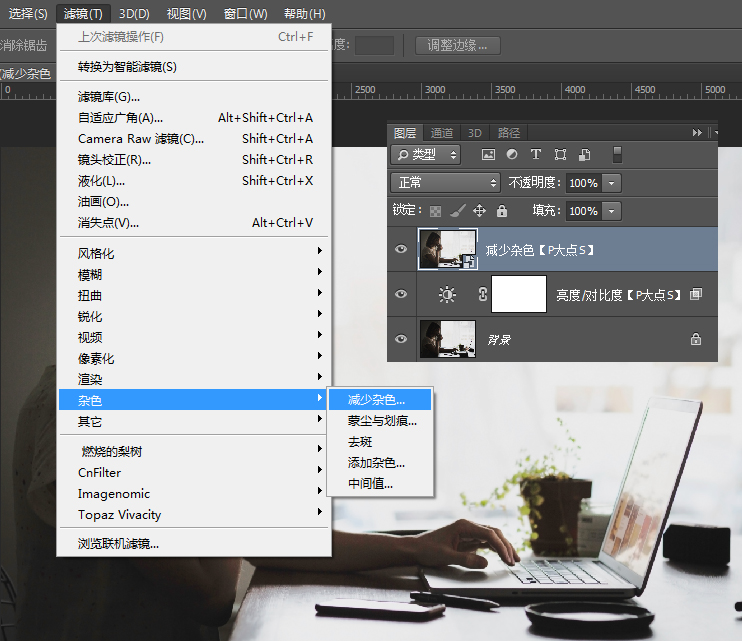Open the 填充 fill dropdown arrow
The height and width of the screenshot is (641, 742).
pyautogui.click(x=611, y=211)
